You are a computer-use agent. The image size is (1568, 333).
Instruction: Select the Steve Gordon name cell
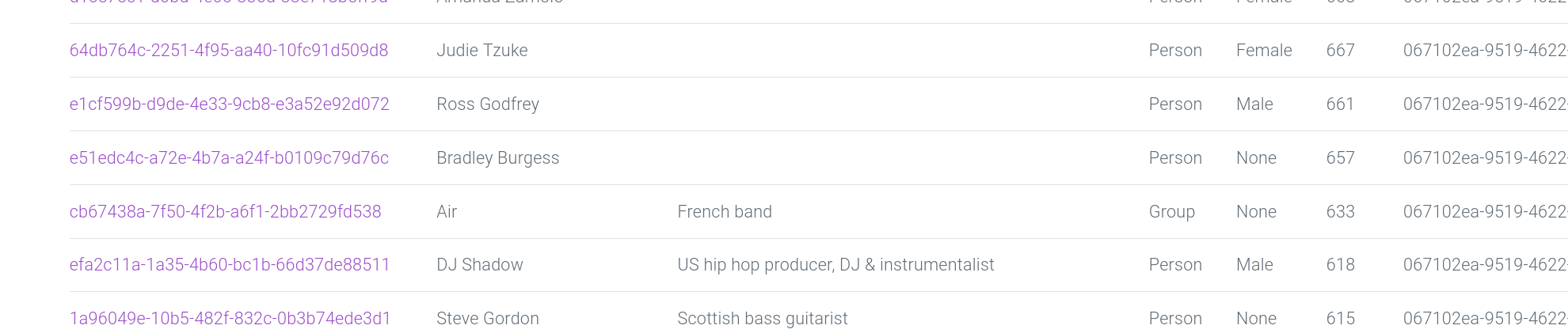click(x=488, y=319)
